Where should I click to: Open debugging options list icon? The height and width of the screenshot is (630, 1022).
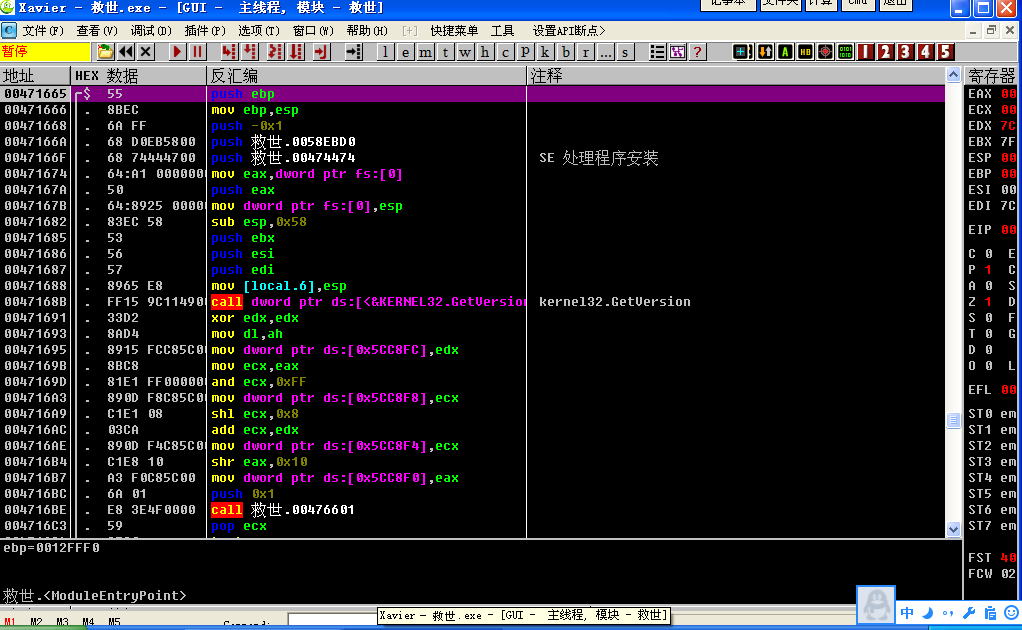658,52
